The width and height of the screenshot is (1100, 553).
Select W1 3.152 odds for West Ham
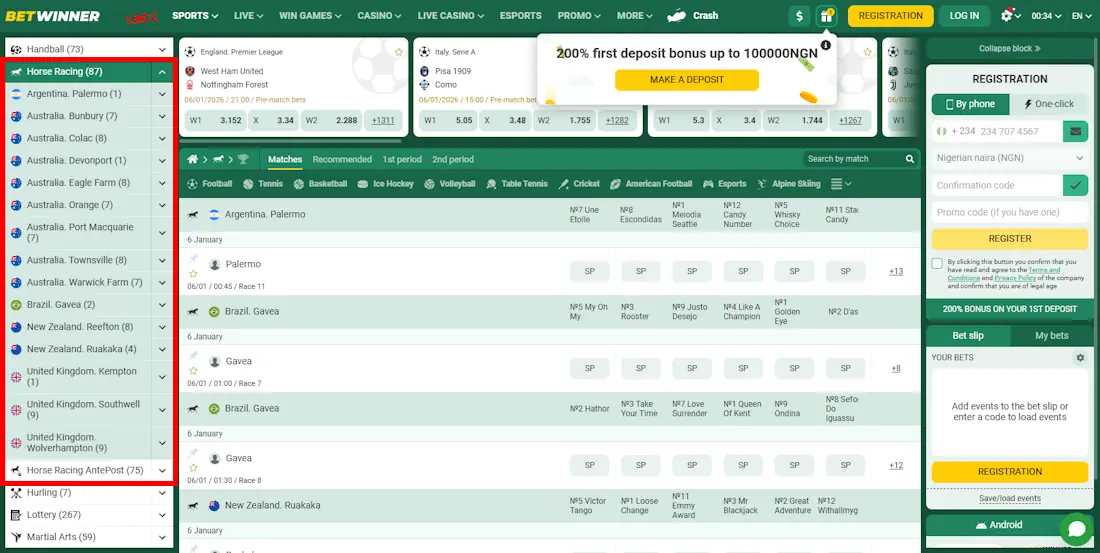pyautogui.click(x=215, y=121)
